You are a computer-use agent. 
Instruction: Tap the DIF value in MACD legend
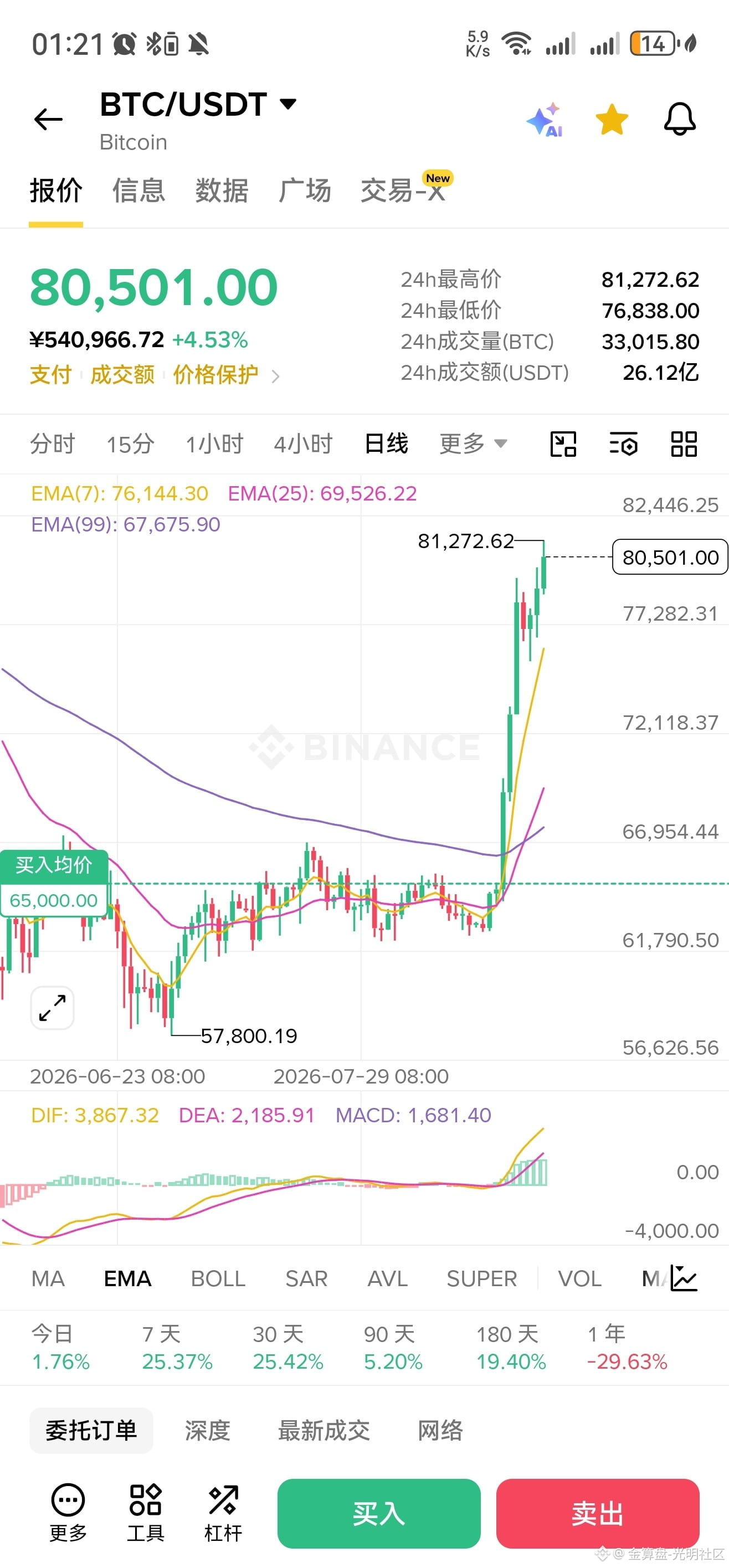click(95, 1115)
